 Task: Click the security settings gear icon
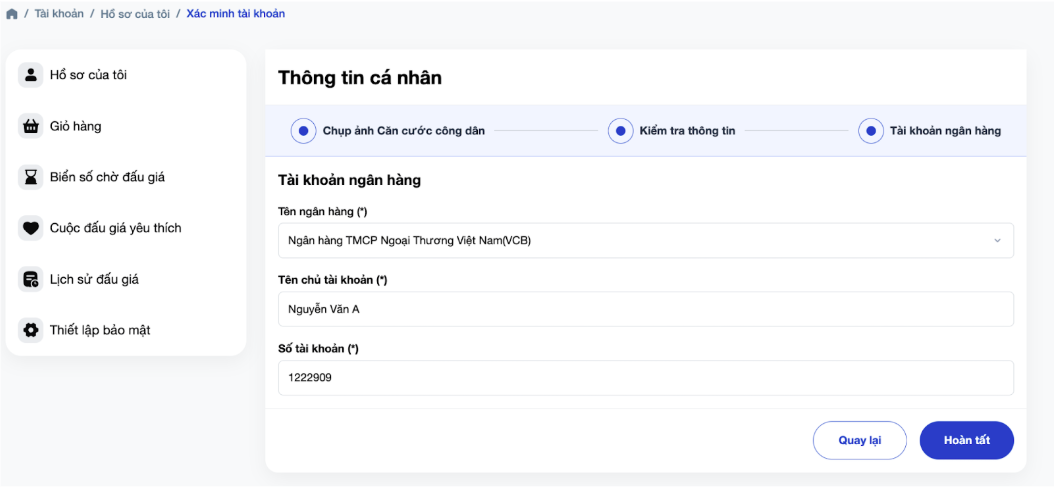[30, 330]
